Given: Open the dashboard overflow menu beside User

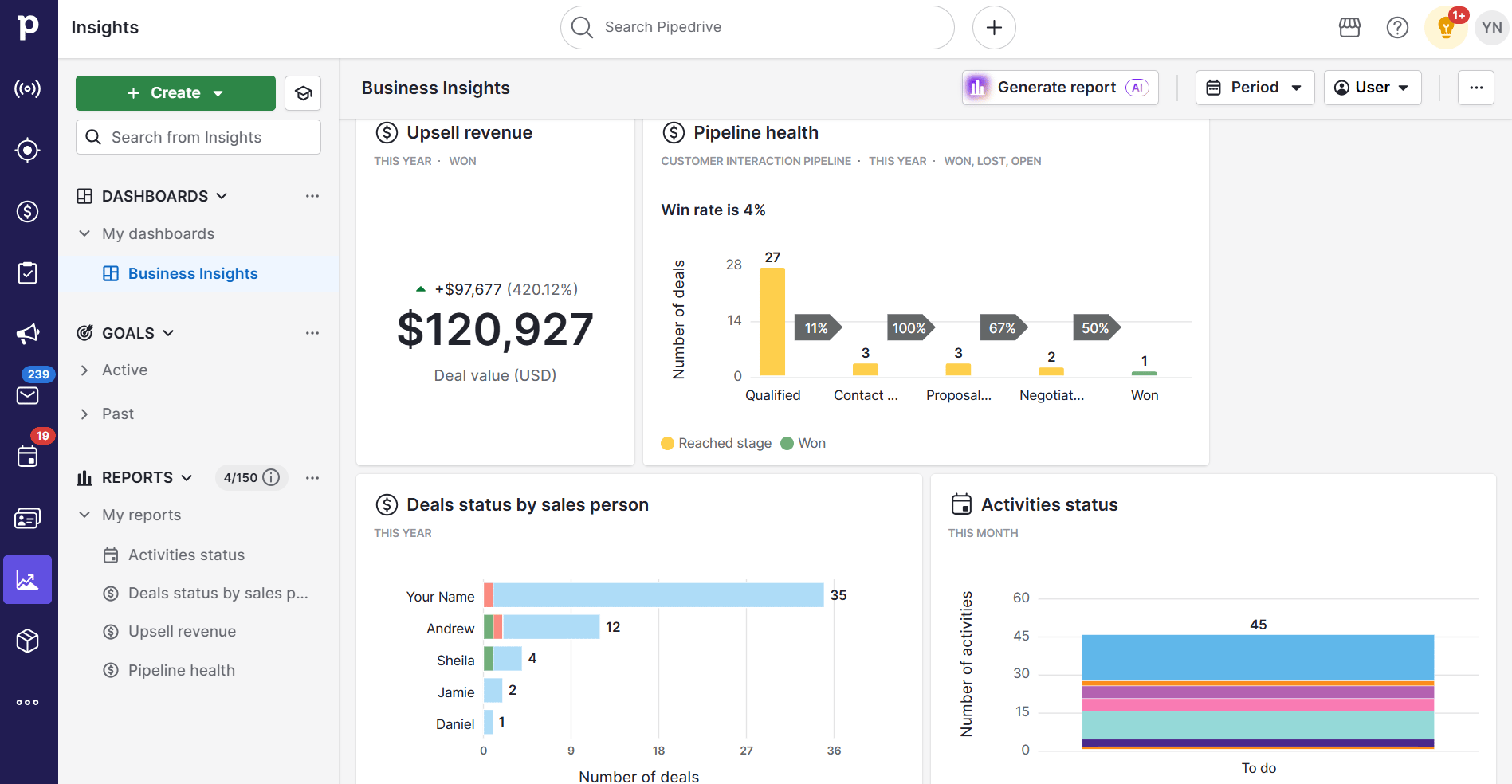Looking at the screenshot, I should point(1476,88).
